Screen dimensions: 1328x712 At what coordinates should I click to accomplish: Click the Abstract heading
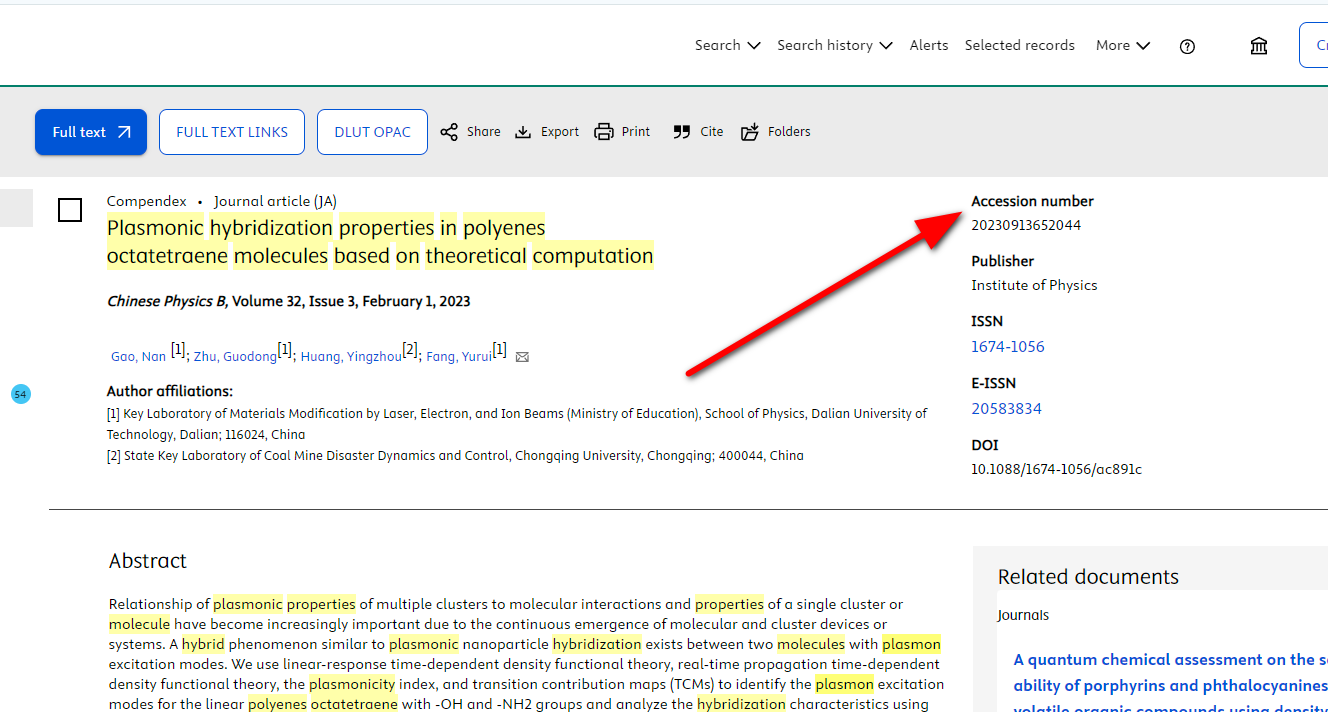pyautogui.click(x=148, y=561)
